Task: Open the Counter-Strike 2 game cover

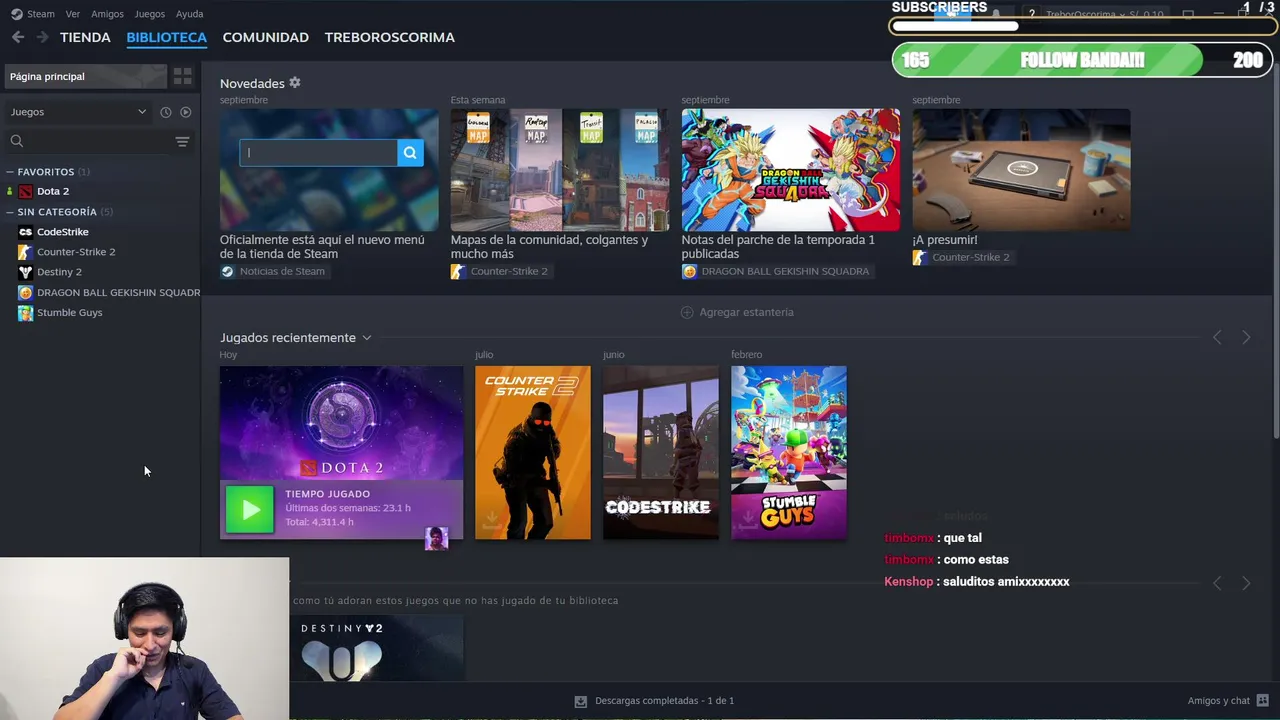Action: [533, 453]
